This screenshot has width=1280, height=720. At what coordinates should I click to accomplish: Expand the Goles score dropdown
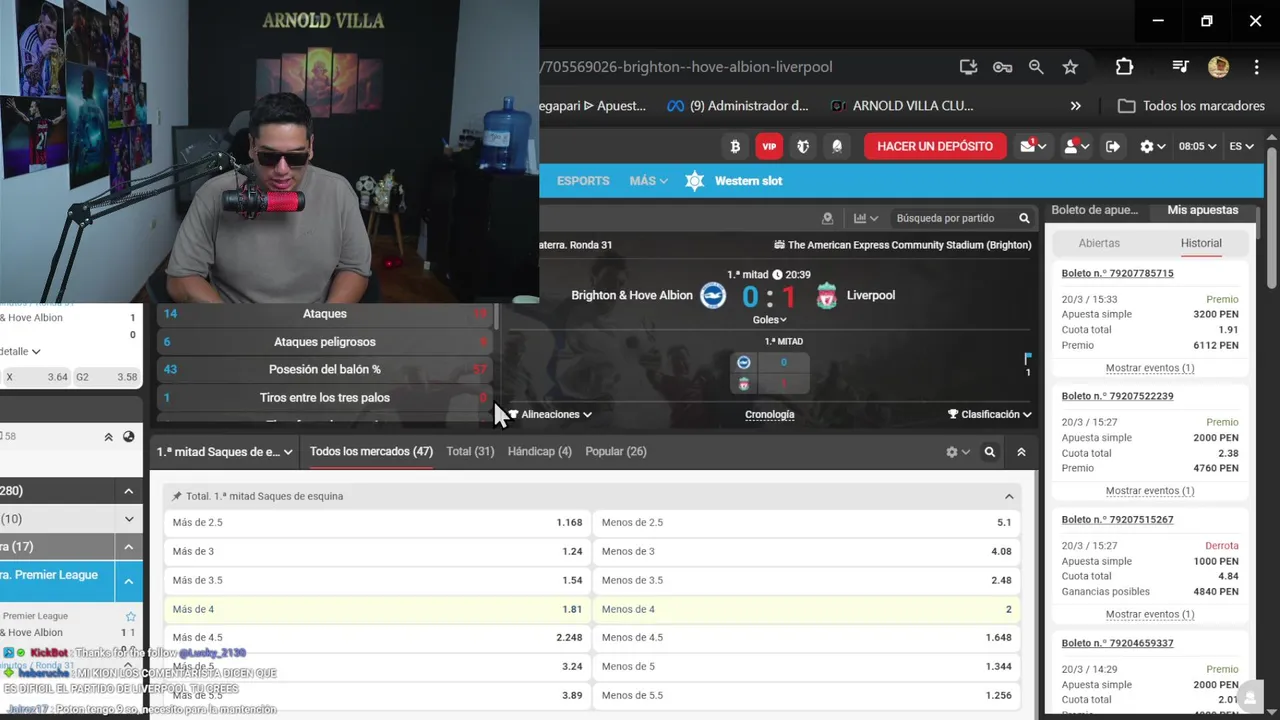769,320
